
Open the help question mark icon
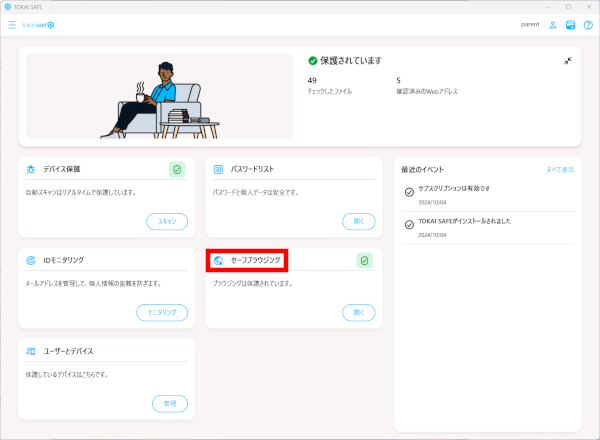click(x=587, y=24)
